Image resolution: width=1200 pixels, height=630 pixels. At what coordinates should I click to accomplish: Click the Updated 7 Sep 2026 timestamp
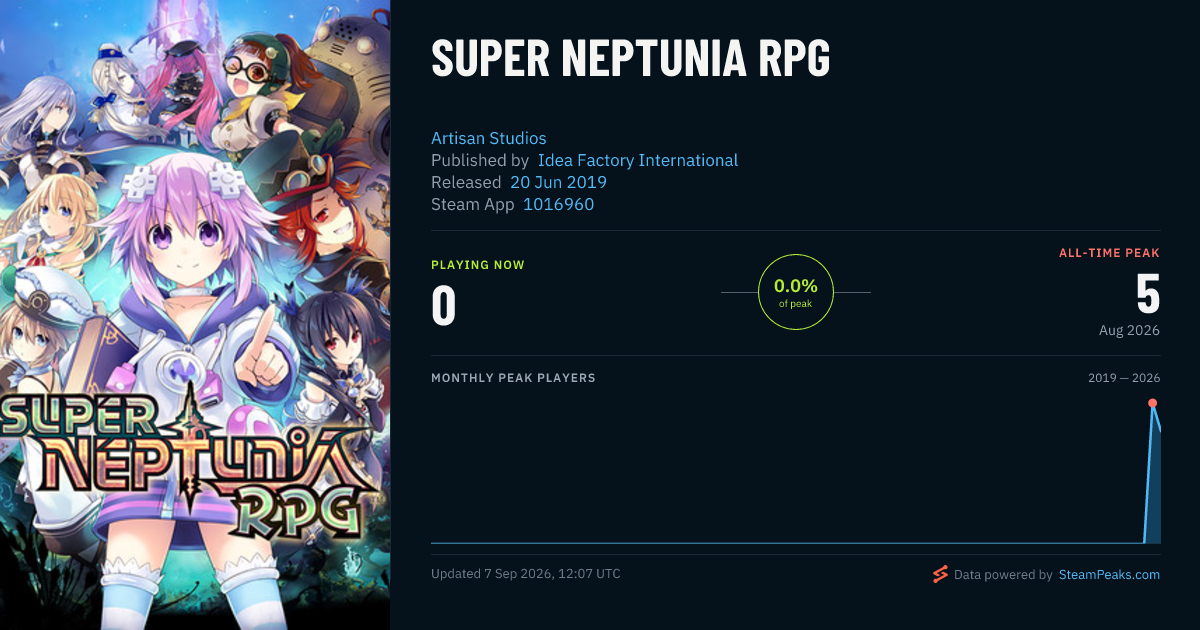[526, 574]
